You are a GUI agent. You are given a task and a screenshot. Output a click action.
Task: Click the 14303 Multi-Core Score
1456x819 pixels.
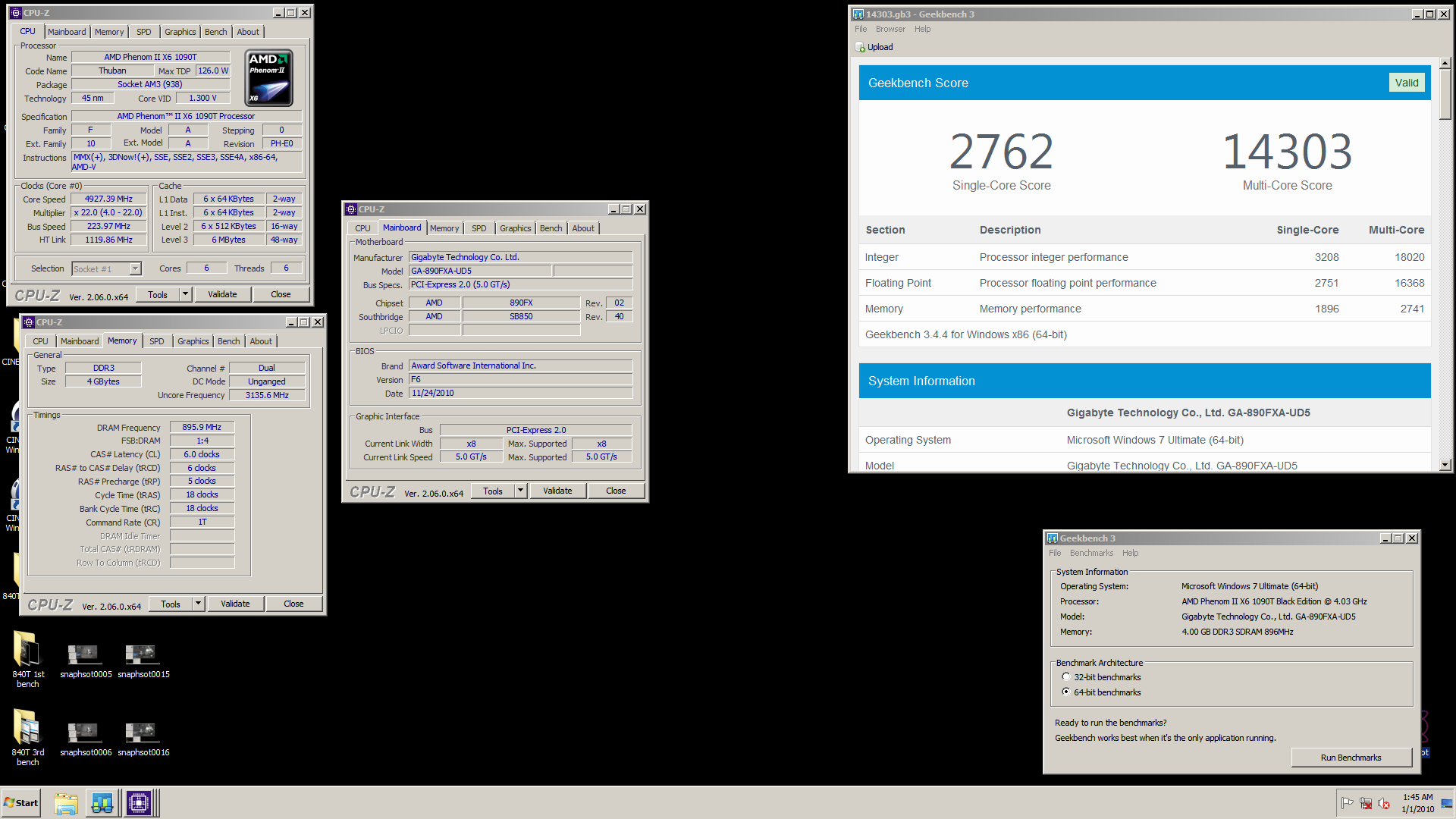point(1287,151)
